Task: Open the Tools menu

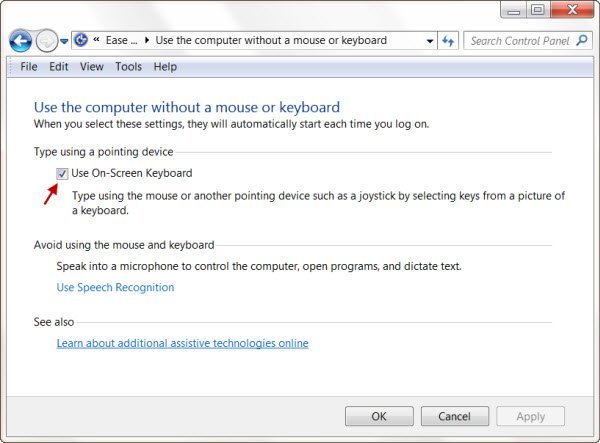Action: [x=129, y=67]
